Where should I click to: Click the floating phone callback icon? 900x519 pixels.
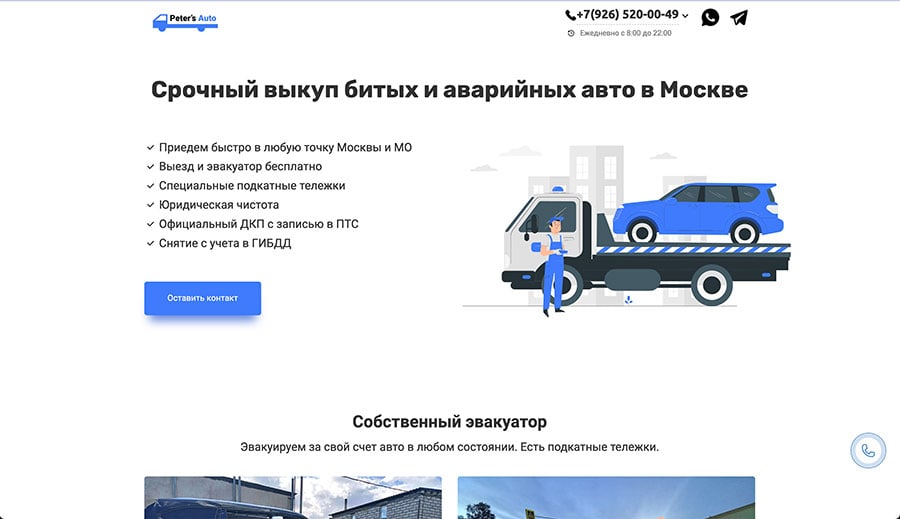(868, 451)
